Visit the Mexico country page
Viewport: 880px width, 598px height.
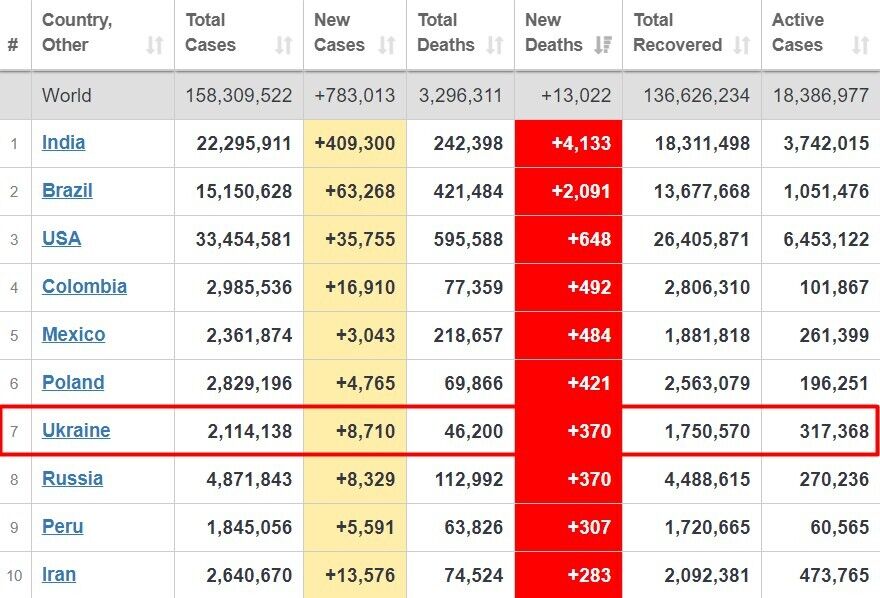coord(73,335)
